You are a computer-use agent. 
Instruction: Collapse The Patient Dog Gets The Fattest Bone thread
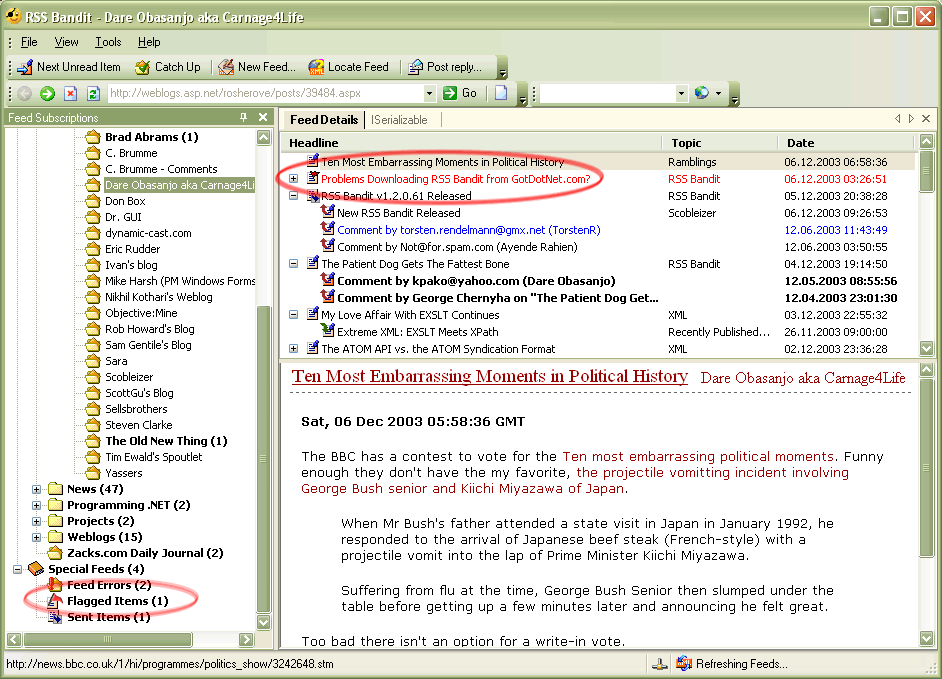coord(293,263)
